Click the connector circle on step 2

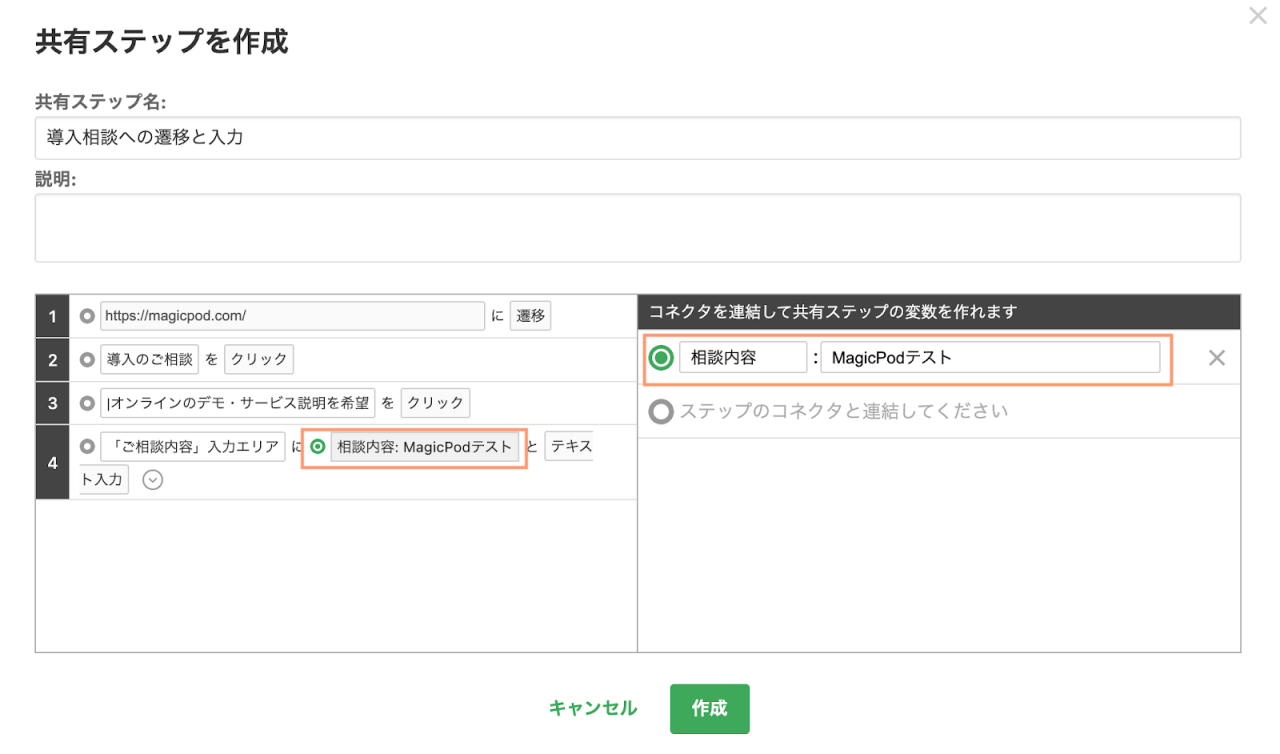coord(88,359)
